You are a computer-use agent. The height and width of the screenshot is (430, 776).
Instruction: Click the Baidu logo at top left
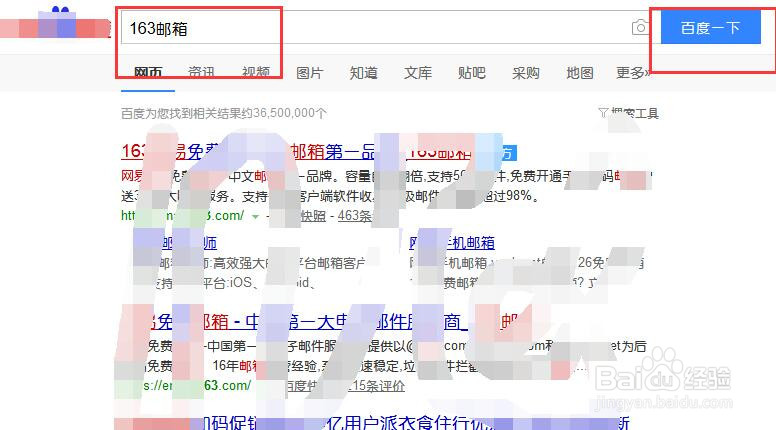coord(55,24)
